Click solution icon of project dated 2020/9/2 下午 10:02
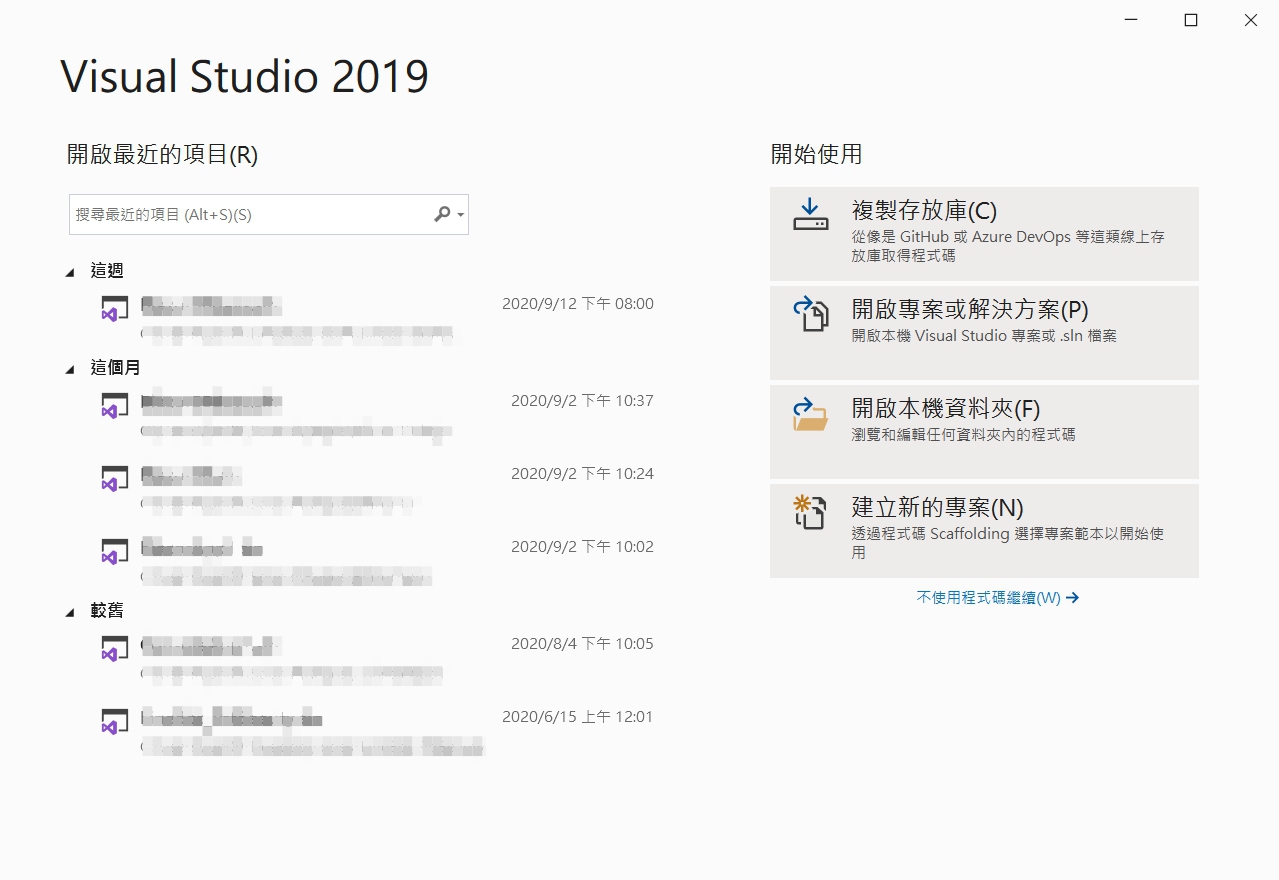Image resolution: width=1279 pixels, height=880 pixels. (115, 552)
